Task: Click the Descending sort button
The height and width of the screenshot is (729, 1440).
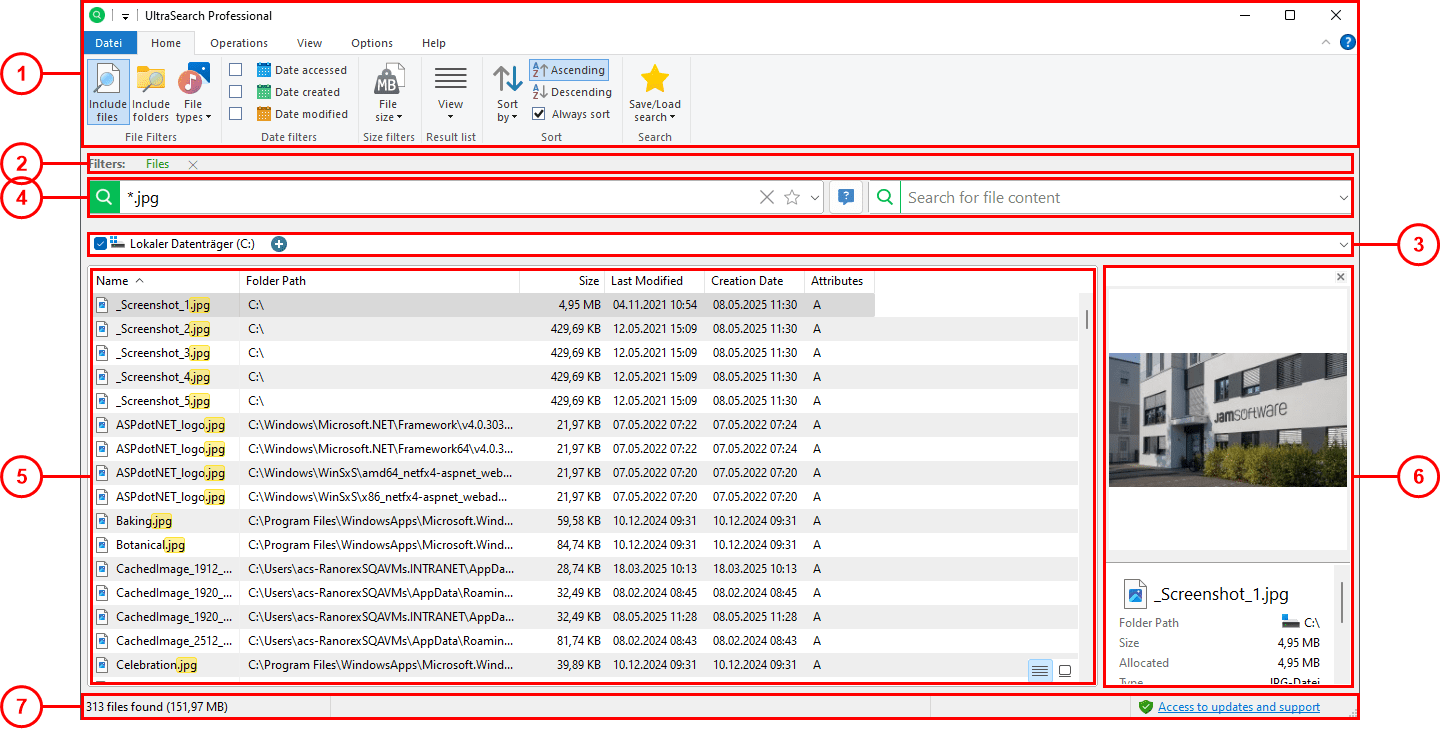Action: [x=571, y=91]
